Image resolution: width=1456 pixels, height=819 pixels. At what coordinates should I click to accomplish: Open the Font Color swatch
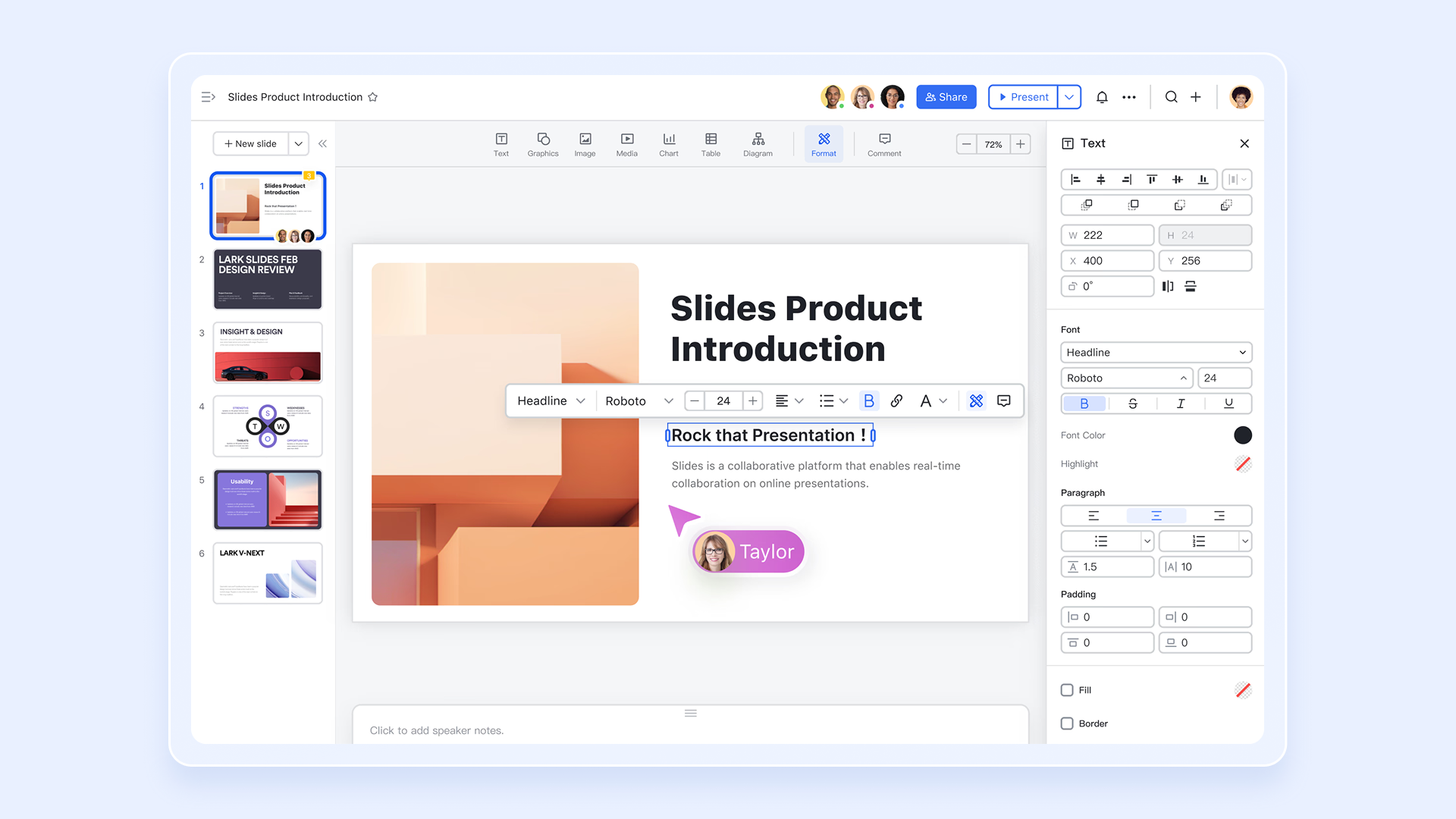[x=1242, y=435]
